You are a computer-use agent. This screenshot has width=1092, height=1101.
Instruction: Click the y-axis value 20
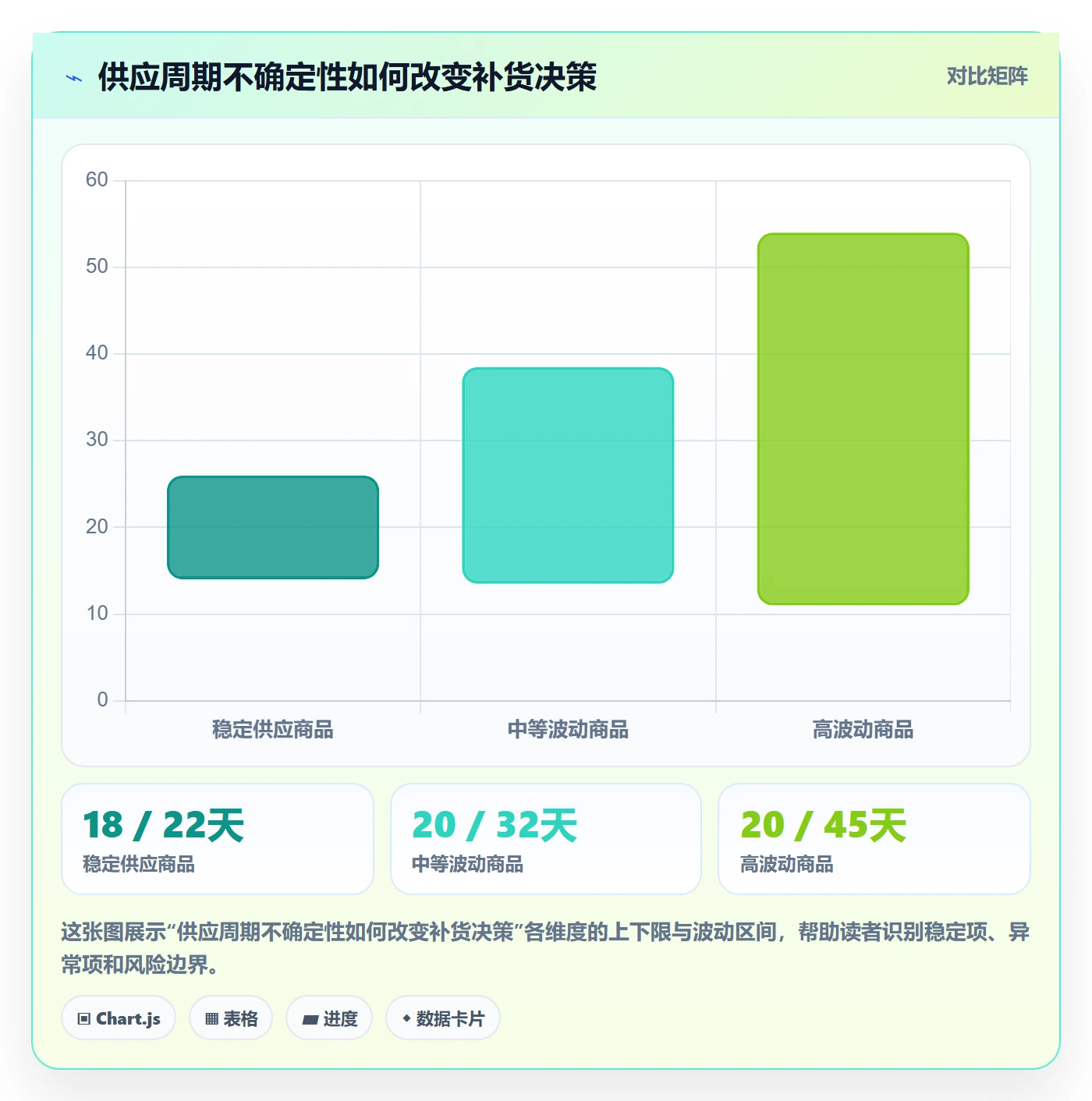(x=97, y=527)
